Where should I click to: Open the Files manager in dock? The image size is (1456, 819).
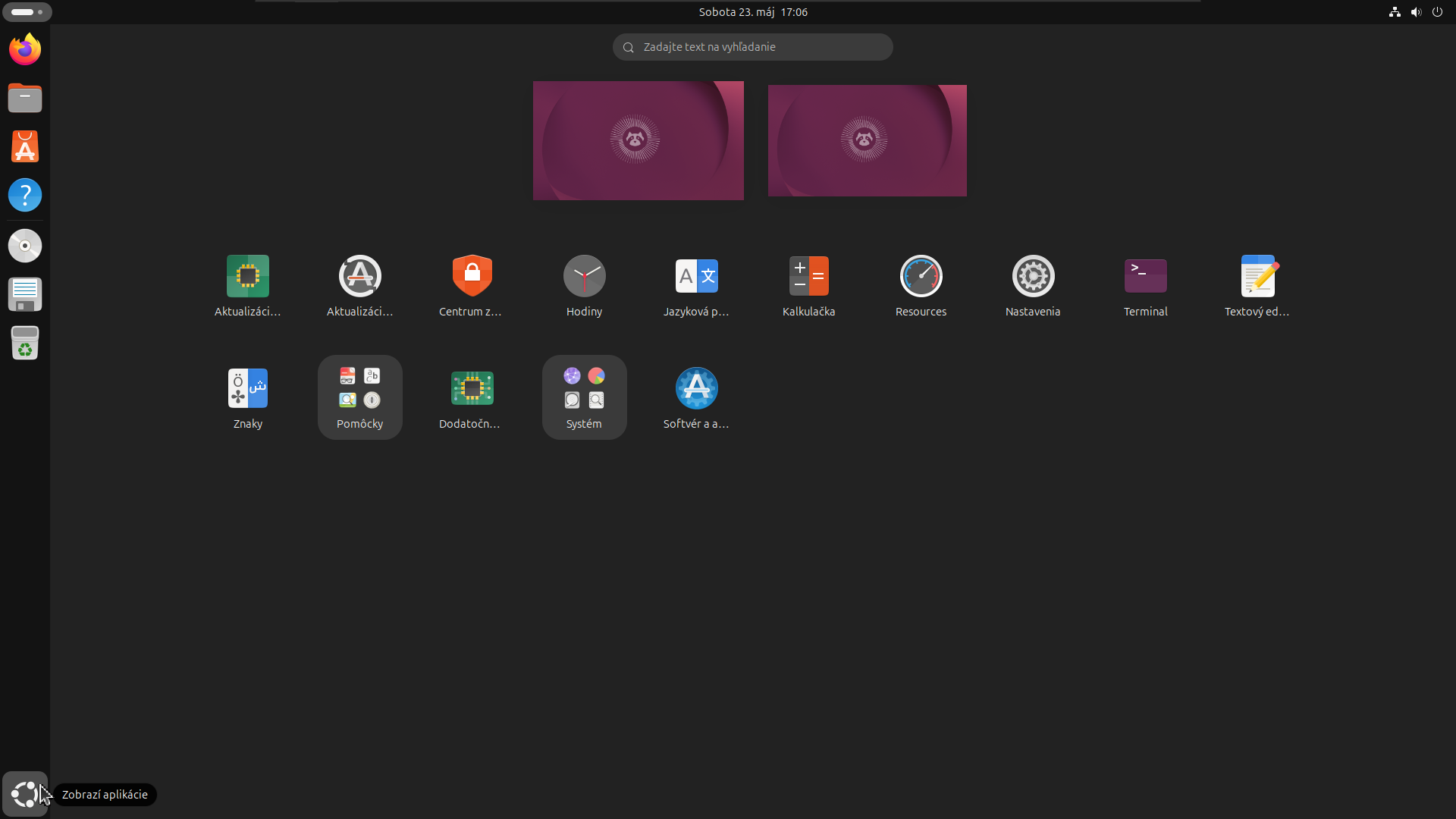(25, 98)
